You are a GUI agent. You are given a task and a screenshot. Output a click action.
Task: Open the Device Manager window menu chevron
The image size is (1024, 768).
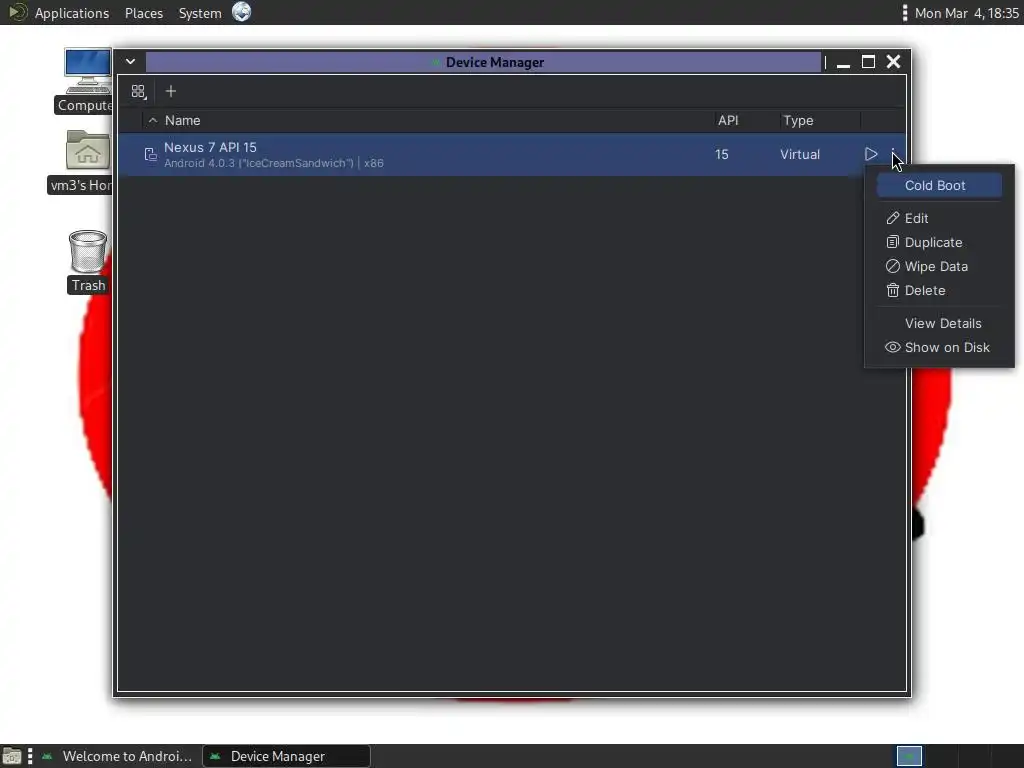[x=131, y=61]
